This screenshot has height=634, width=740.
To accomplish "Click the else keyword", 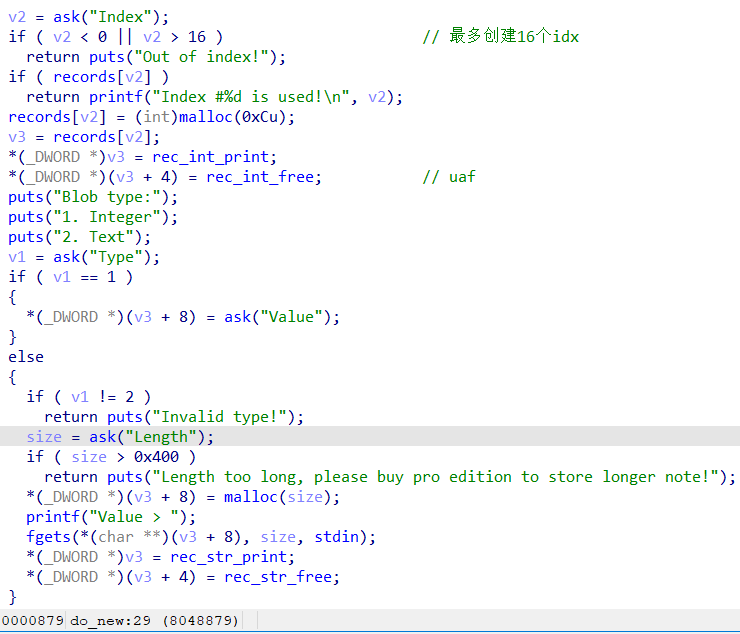I will (x=26, y=357).
